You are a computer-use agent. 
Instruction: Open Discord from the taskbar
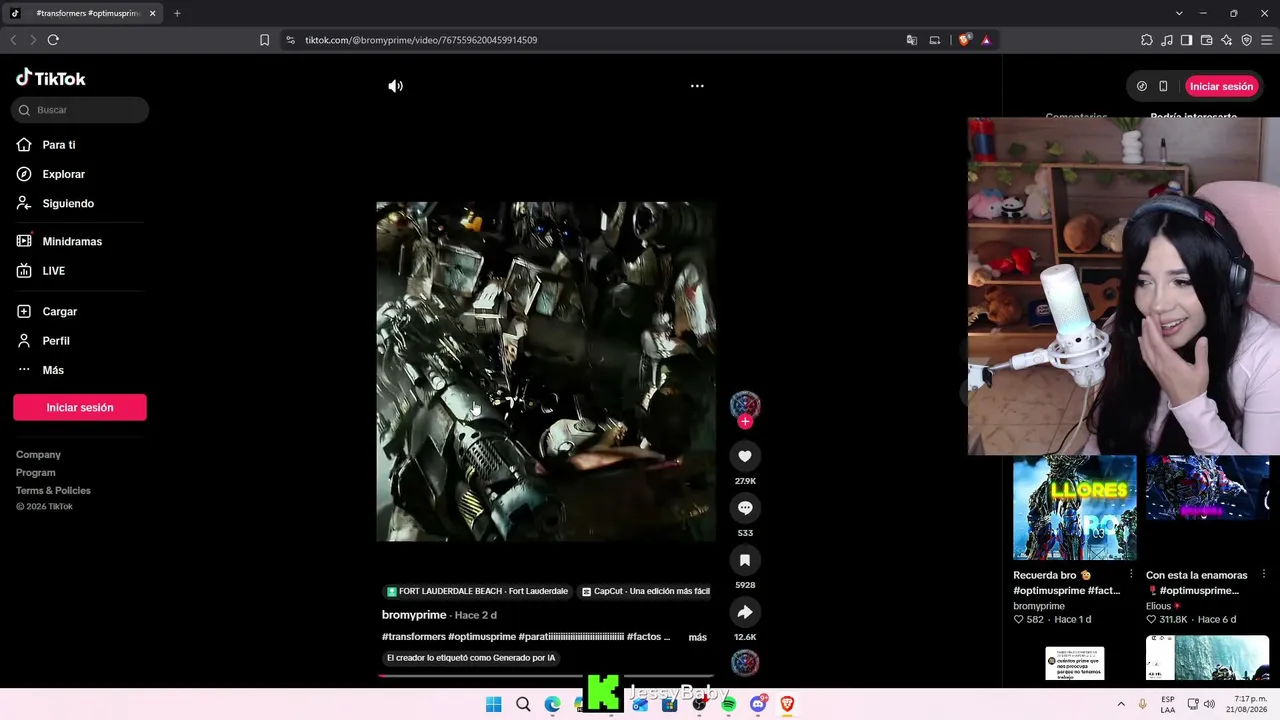758,704
